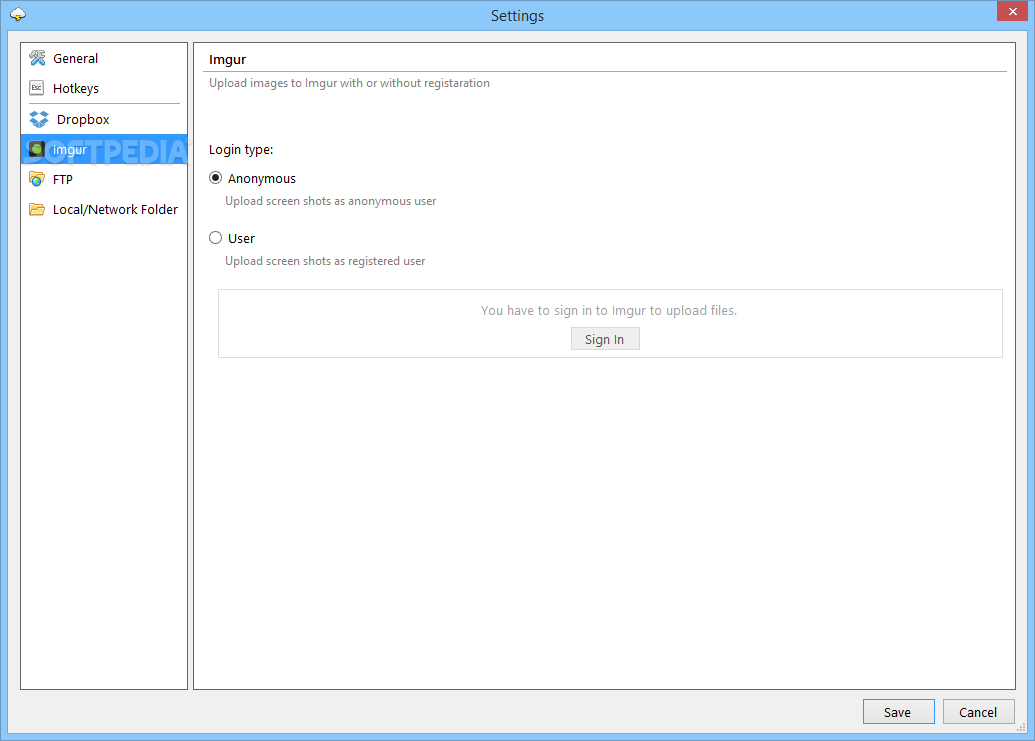The image size is (1035, 741).
Task: Click the 'Login type:' label
Action: (241, 150)
